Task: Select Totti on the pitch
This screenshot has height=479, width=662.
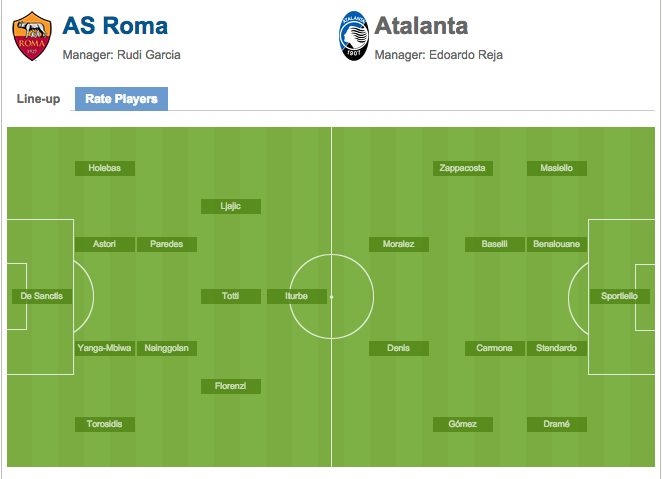Action: pos(231,296)
